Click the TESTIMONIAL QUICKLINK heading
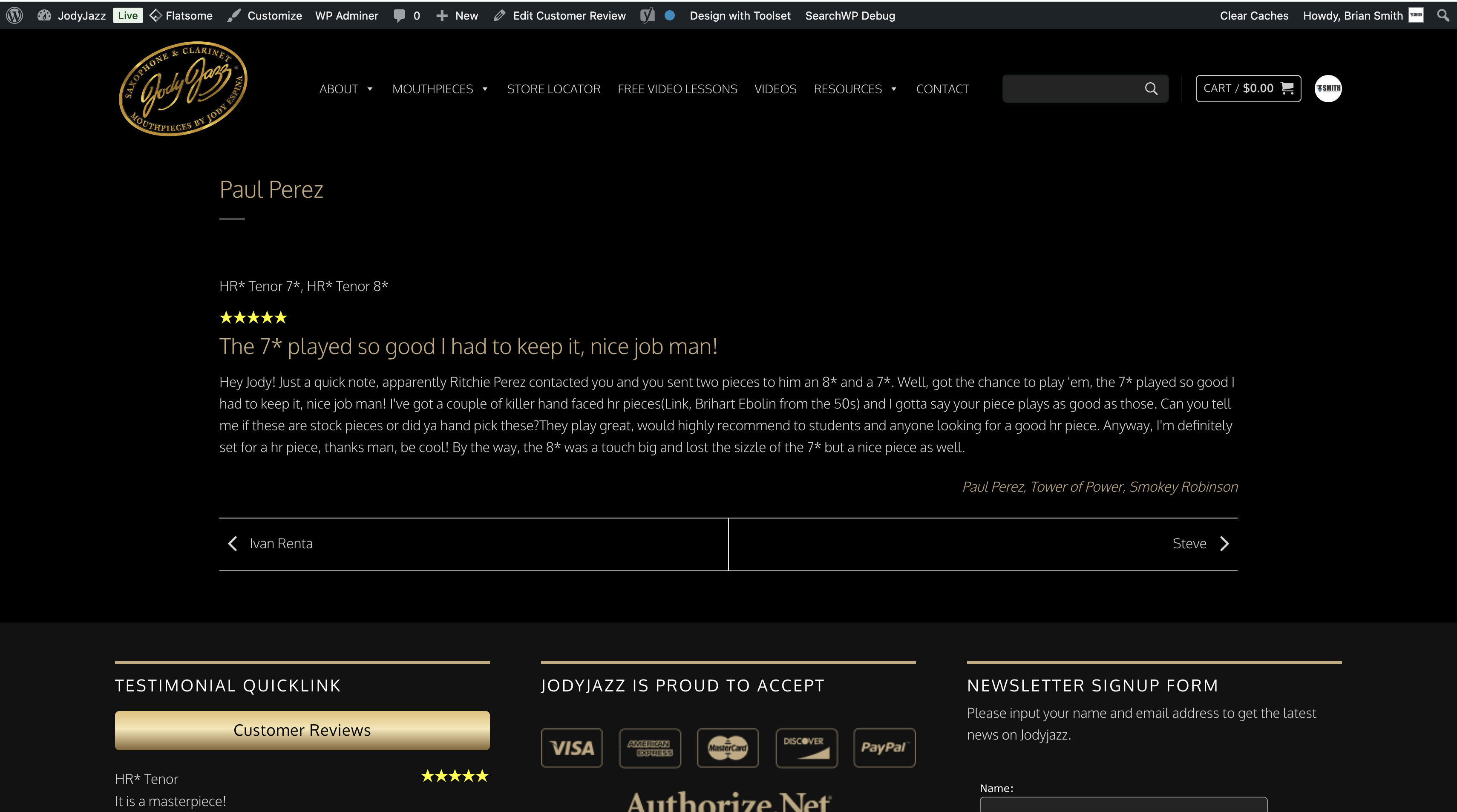 coord(228,685)
